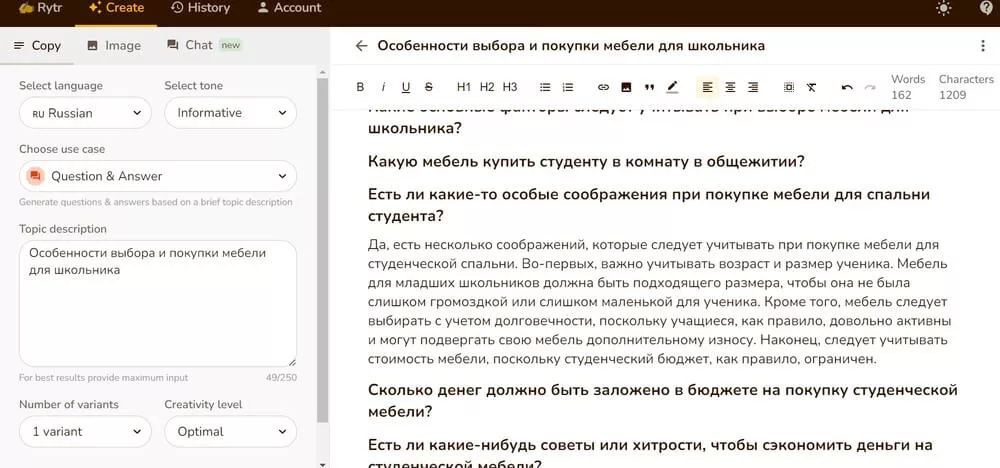The width and height of the screenshot is (1000, 468).
Task: Open the text highlight color tool
Action: click(x=672, y=87)
